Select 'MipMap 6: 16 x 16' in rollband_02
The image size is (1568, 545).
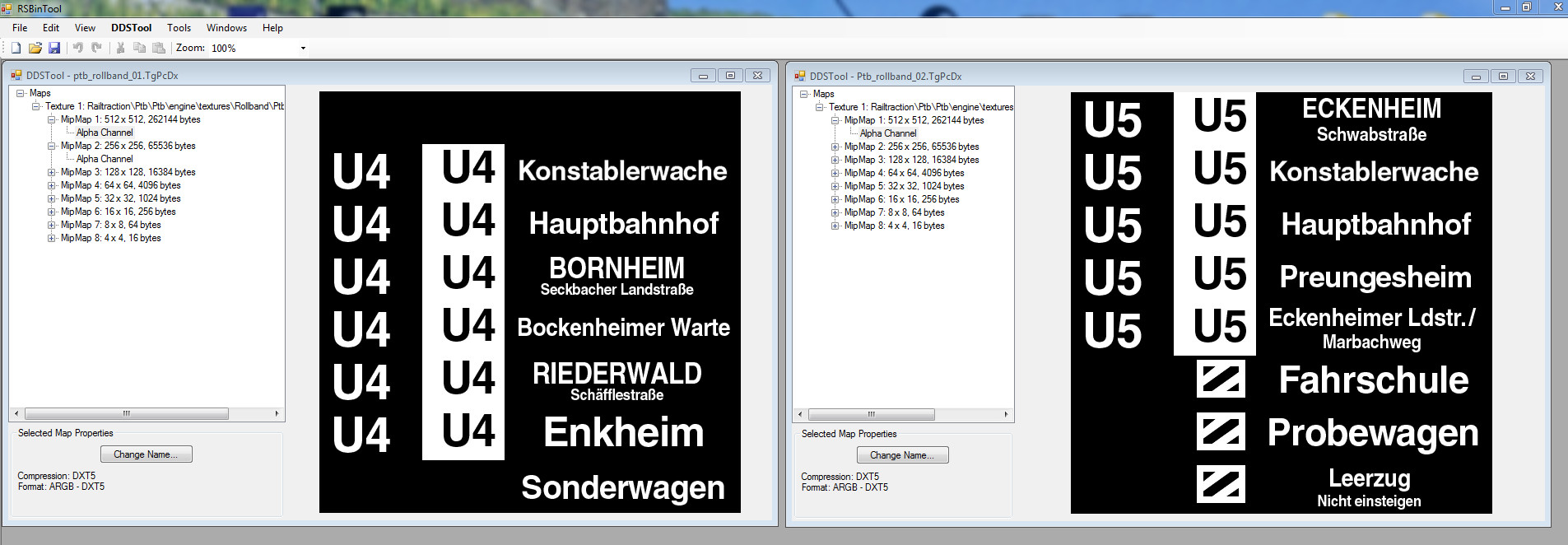tap(901, 199)
